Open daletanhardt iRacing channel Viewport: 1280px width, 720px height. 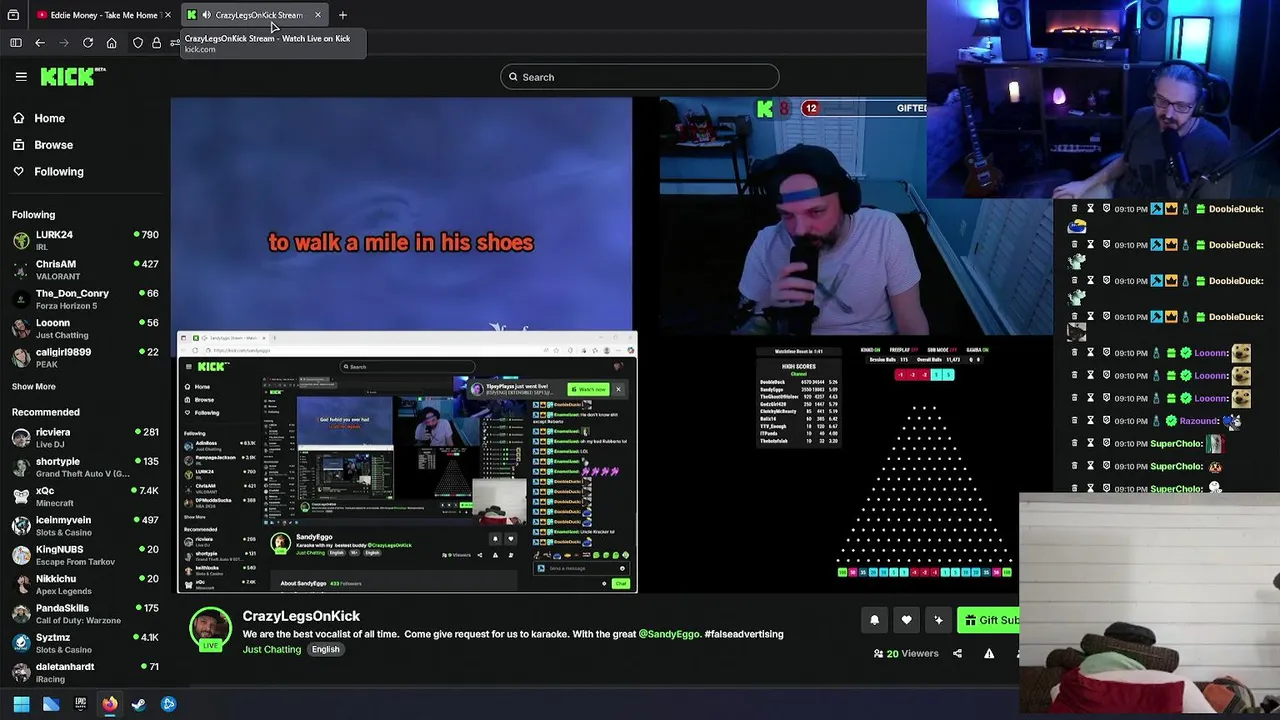[x=85, y=672]
